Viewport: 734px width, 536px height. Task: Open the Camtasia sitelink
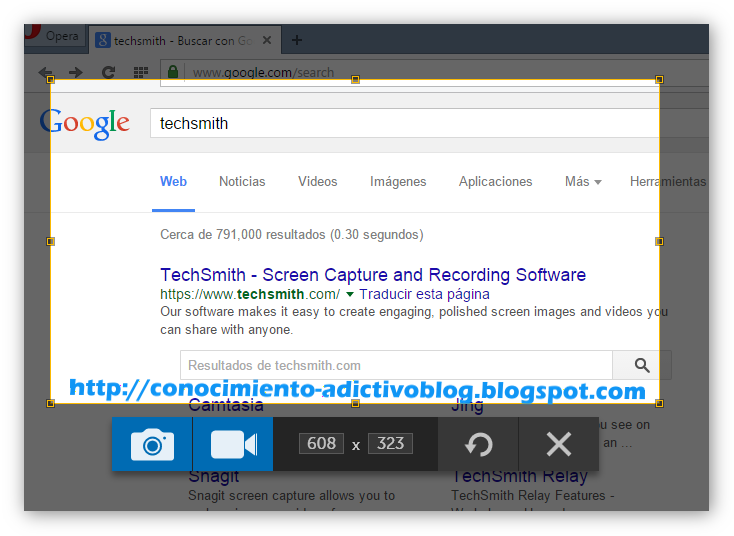pos(226,405)
